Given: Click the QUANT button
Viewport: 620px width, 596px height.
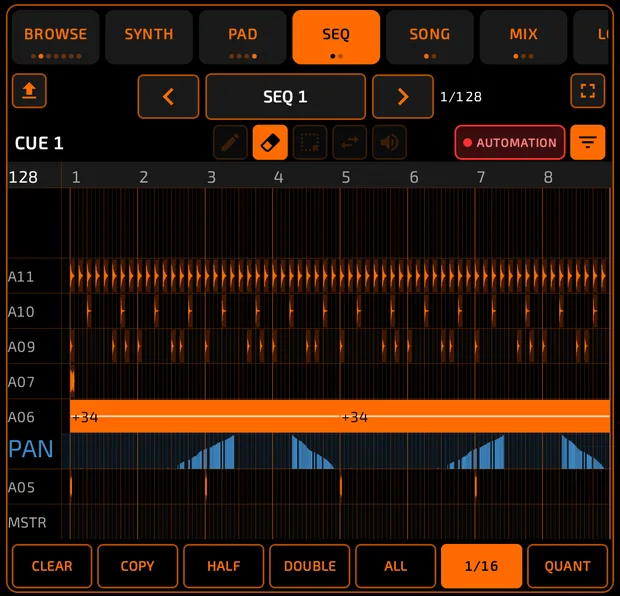Looking at the screenshot, I should tap(567, 566).
